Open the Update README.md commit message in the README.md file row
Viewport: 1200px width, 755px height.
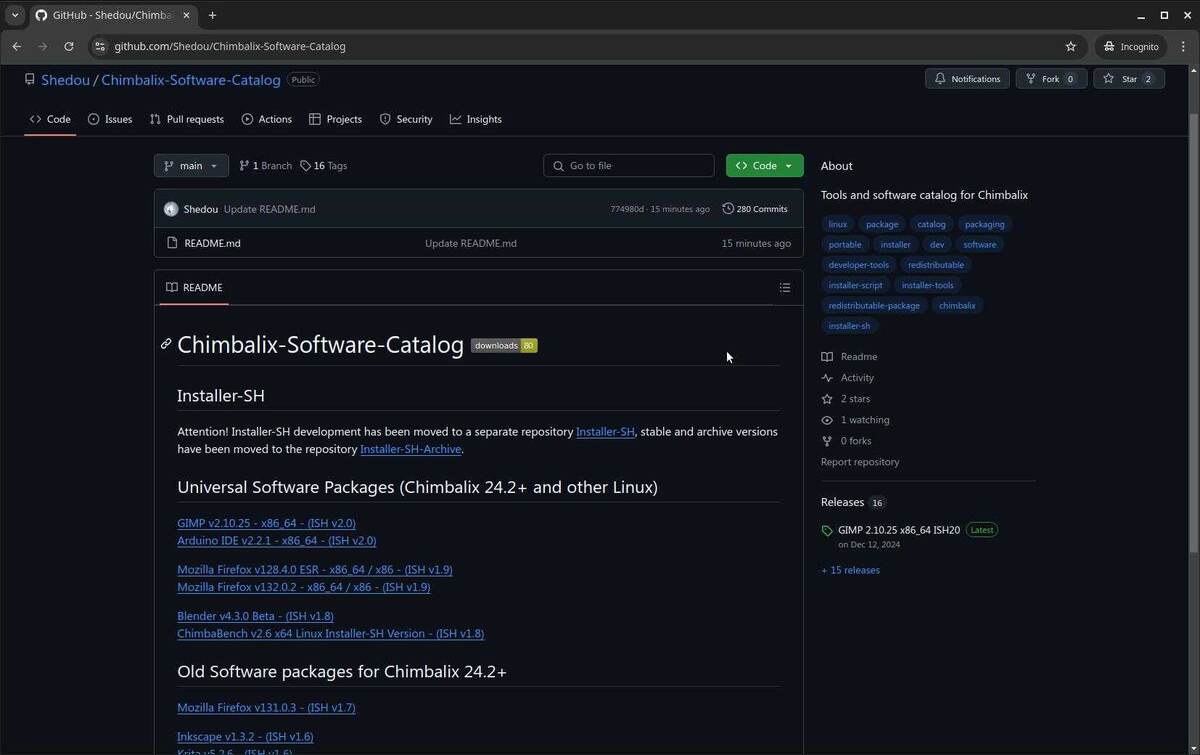471,243
